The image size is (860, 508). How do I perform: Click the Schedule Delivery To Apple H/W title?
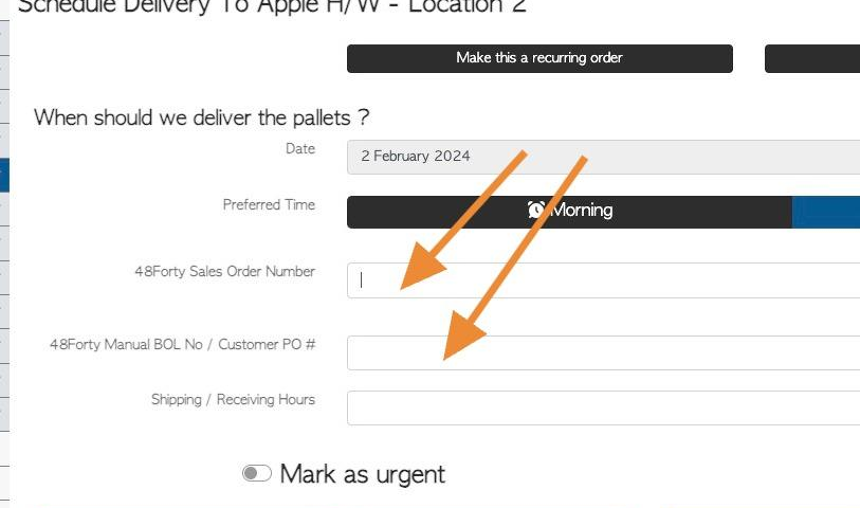tap(271, 7)
